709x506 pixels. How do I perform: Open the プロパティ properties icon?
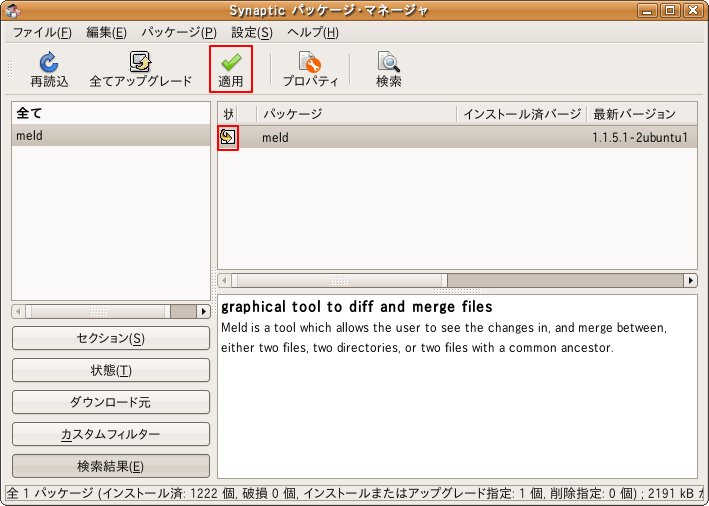[310, 63]
